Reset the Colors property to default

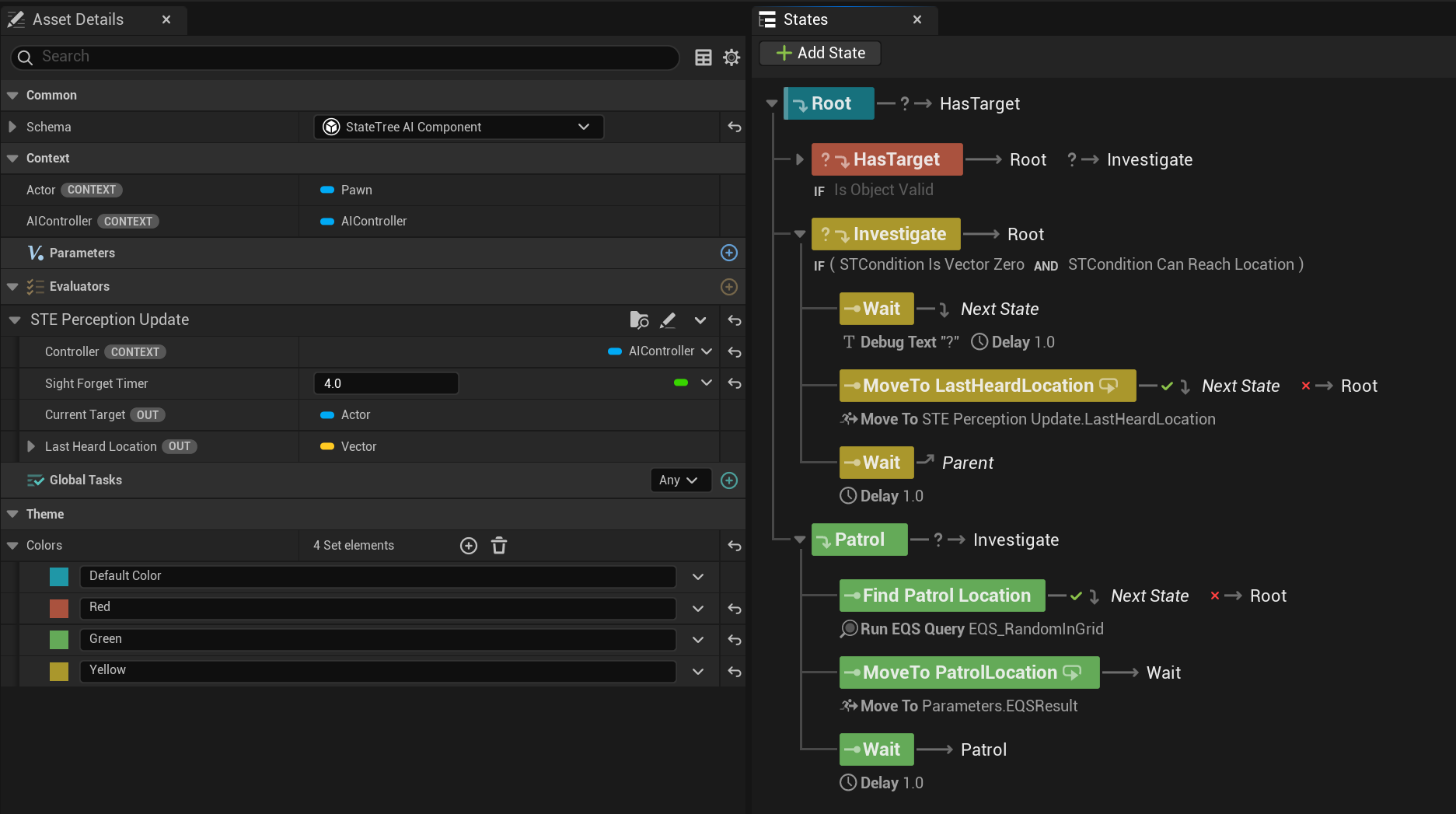click(x=735, y=546)
